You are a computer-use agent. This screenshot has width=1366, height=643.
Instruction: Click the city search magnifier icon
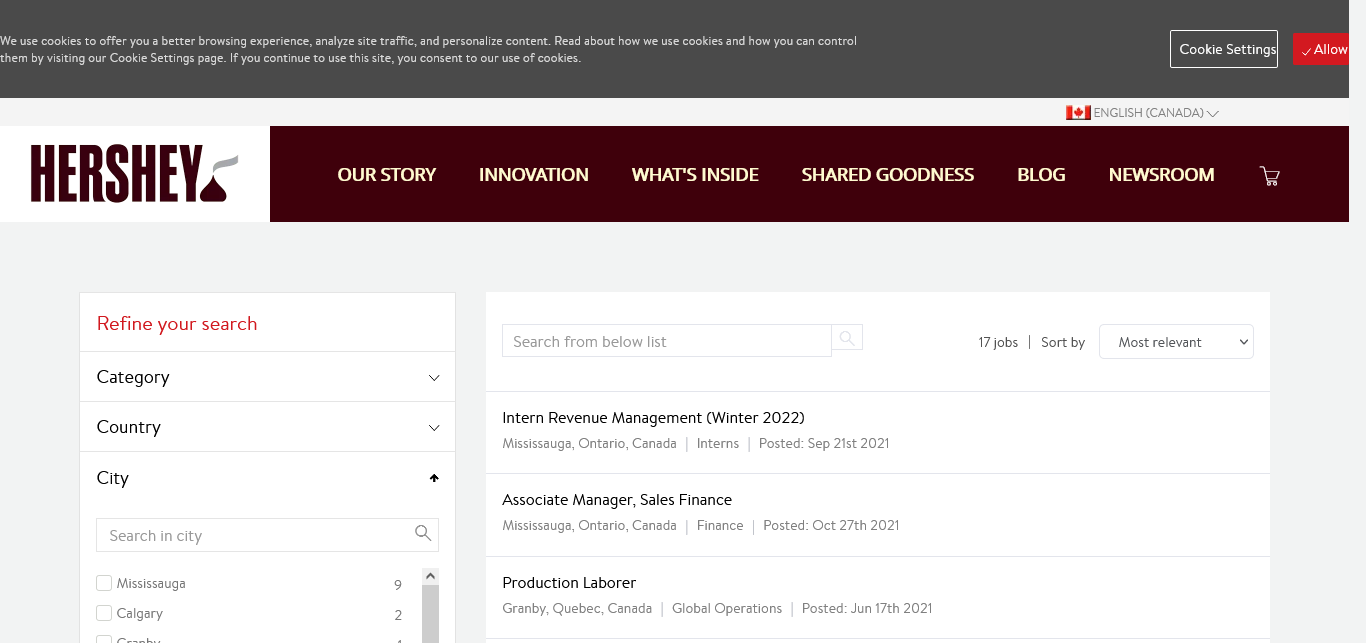point(423,534)
